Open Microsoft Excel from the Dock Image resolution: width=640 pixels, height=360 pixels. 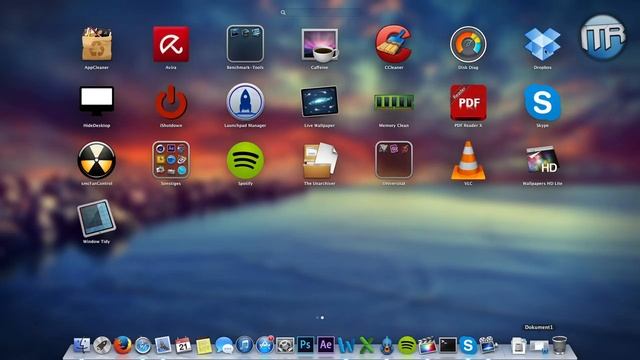pyautogui.click(x=366, y=345)
